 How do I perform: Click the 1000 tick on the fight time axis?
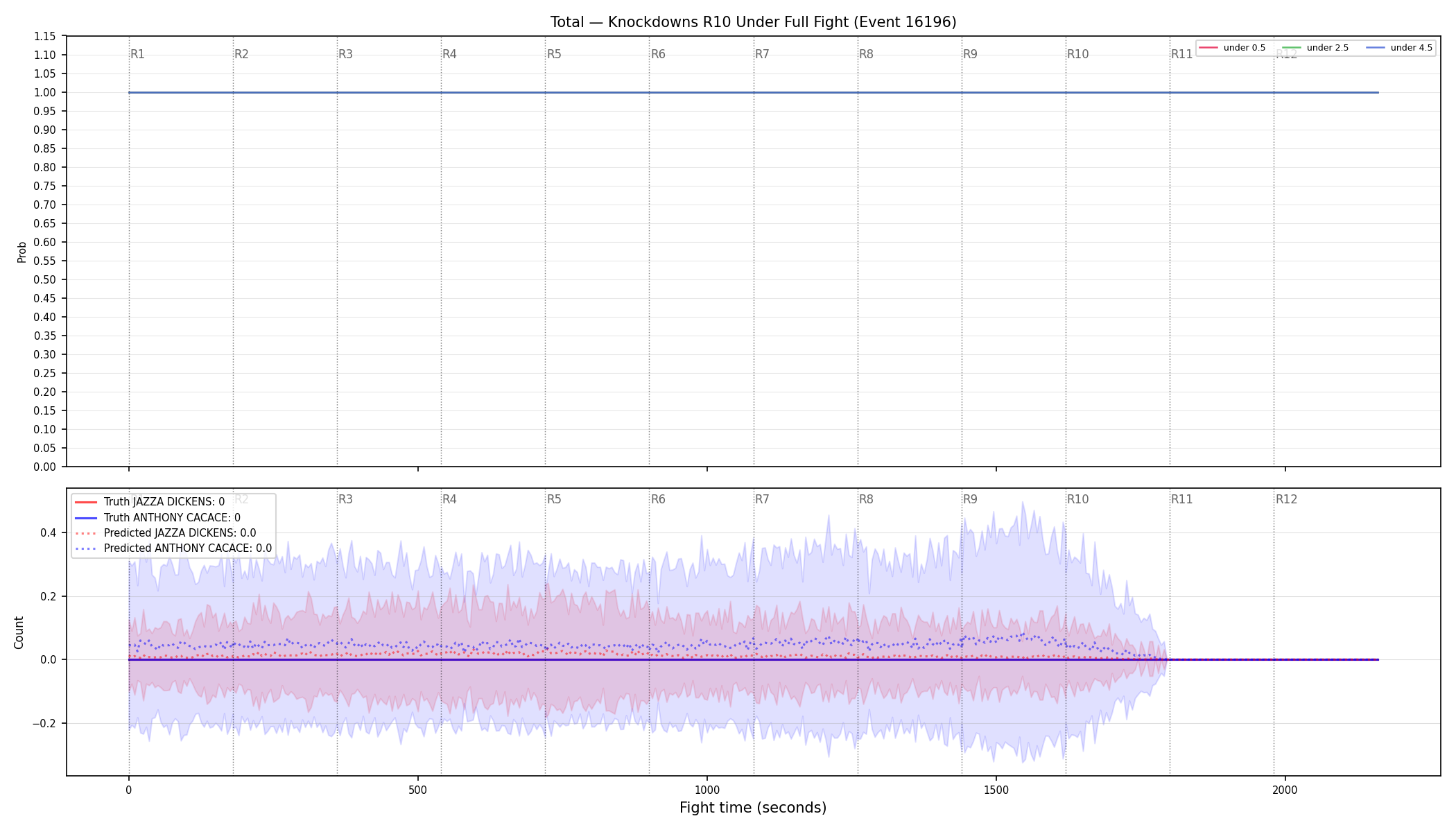coord(707,790)
